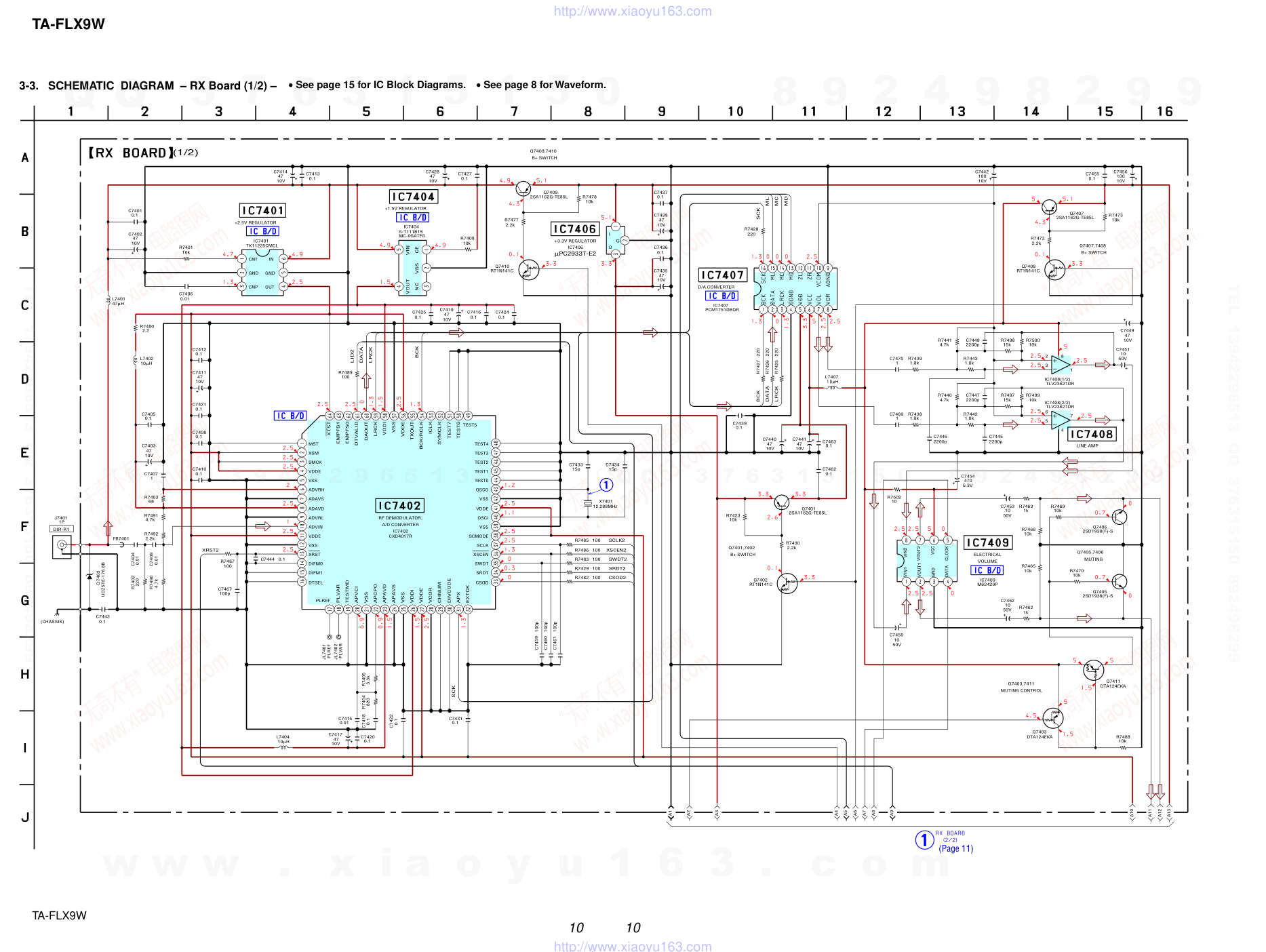Click the 'Q7405,7406 MUTING' label
The height and width of the screenshot is (952, 1266).
coord(1090,556)
